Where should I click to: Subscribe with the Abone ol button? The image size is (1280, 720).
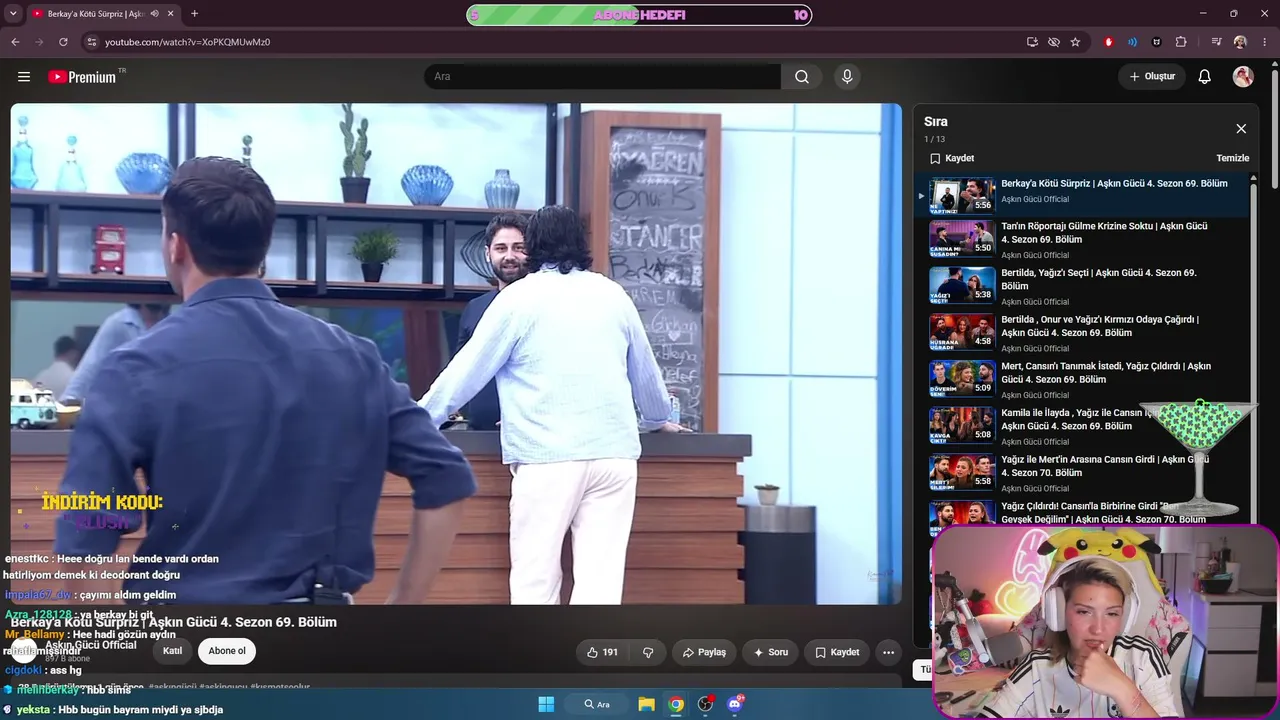[227, 651]
